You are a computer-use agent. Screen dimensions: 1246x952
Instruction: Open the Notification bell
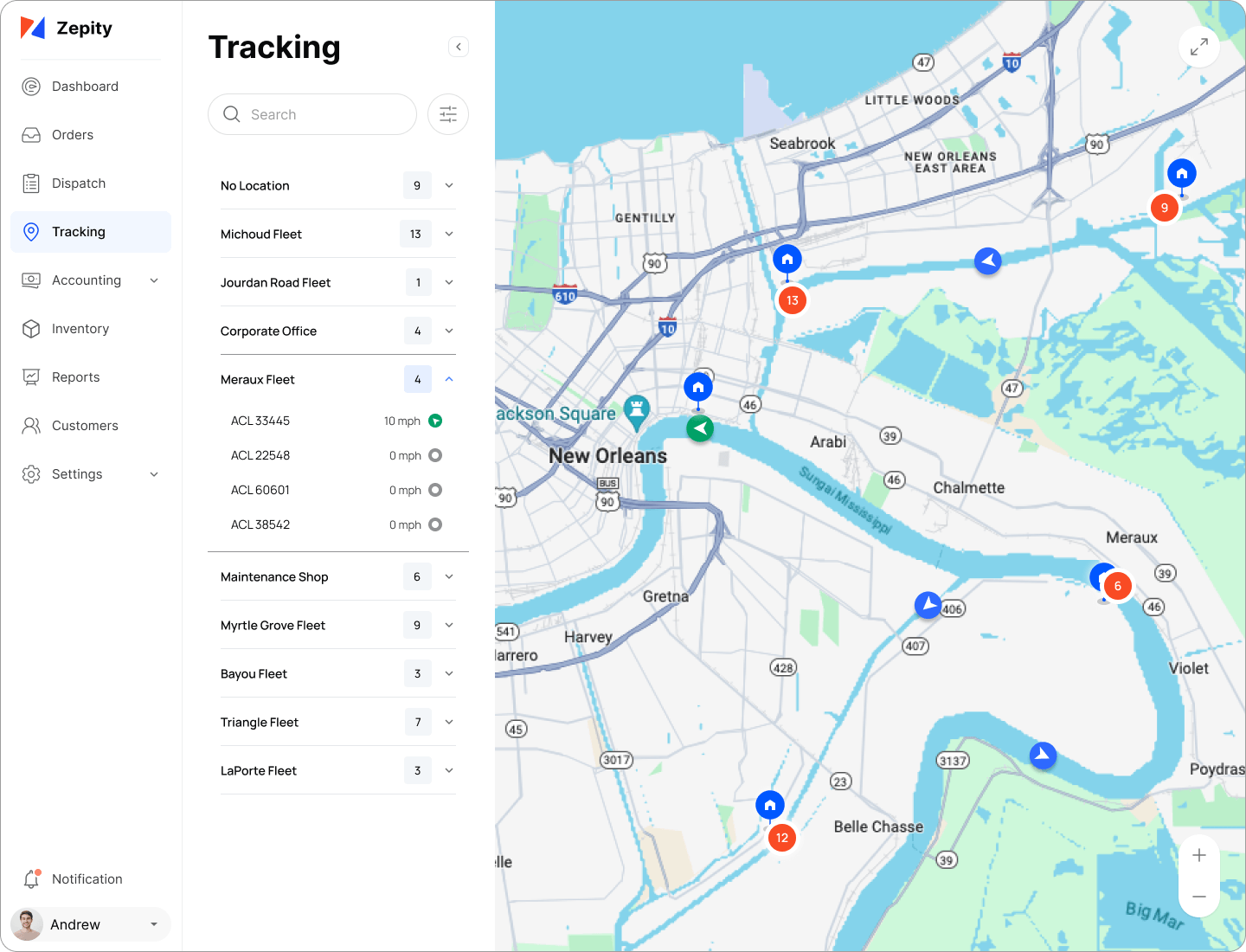(x=32, y=879)
